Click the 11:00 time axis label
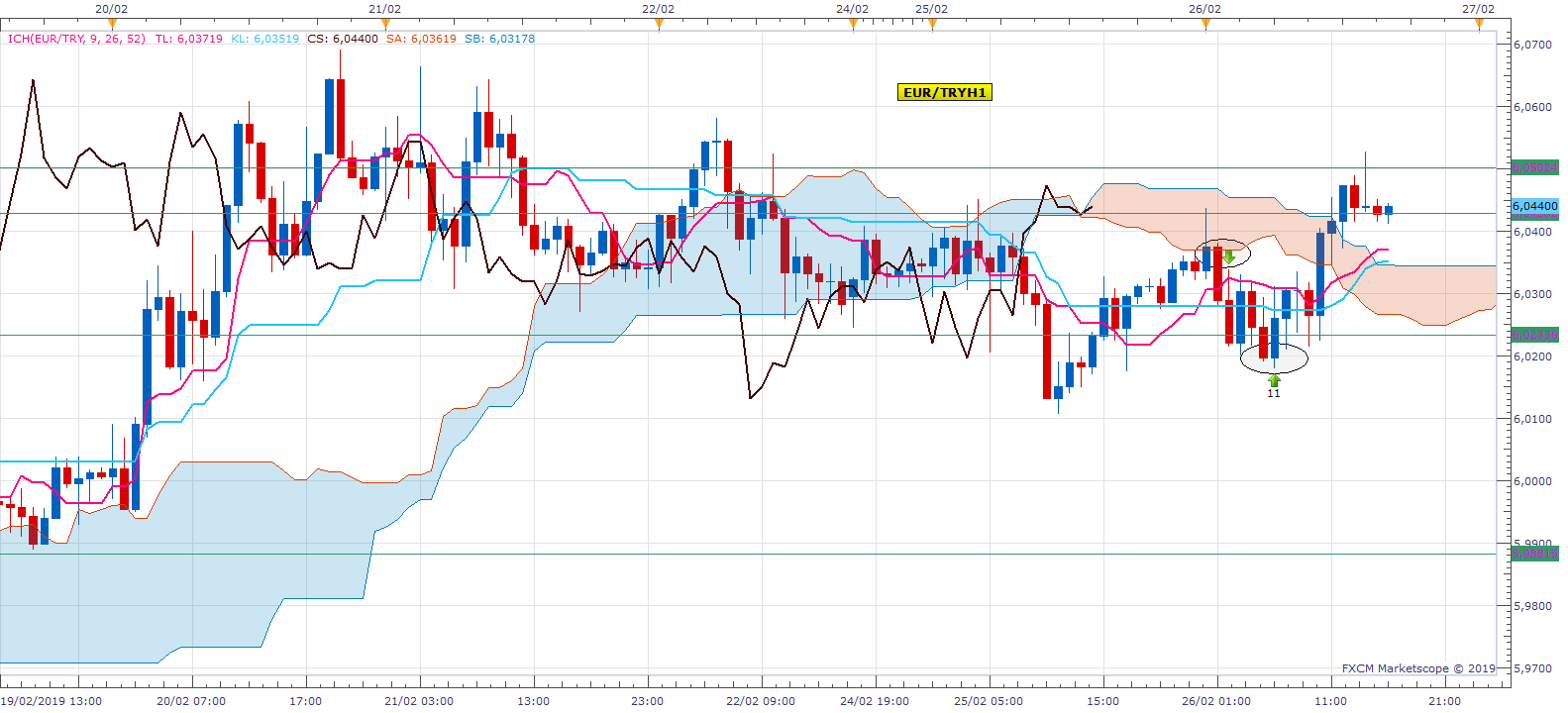1568x713 pixels. pyautogui.click(x=1331, y=701)
